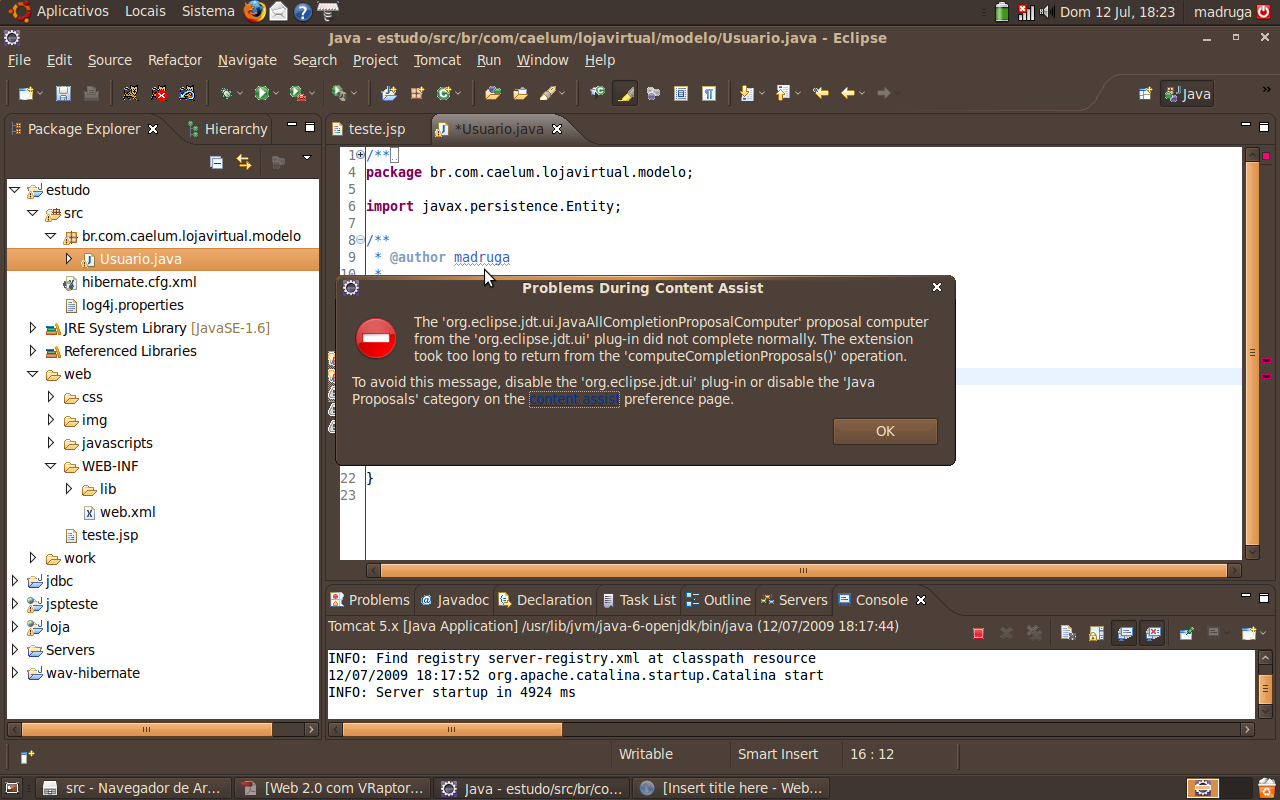Open the Package Explorer view menu arrow
Screen dimensions: 1280x800
click(307, 160)
